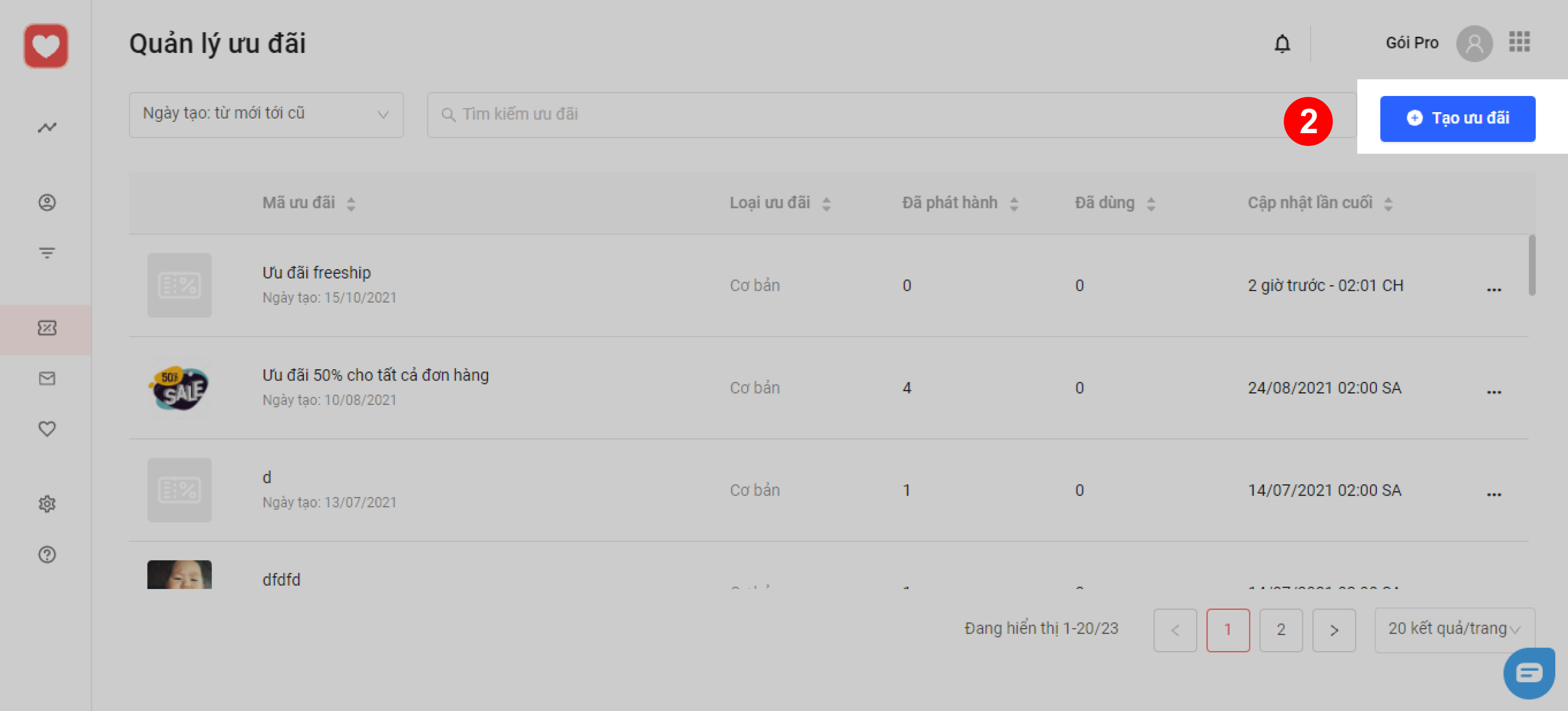
Task: Open the heart loyalty icon in sidebar
Action: tap(47, 429)
